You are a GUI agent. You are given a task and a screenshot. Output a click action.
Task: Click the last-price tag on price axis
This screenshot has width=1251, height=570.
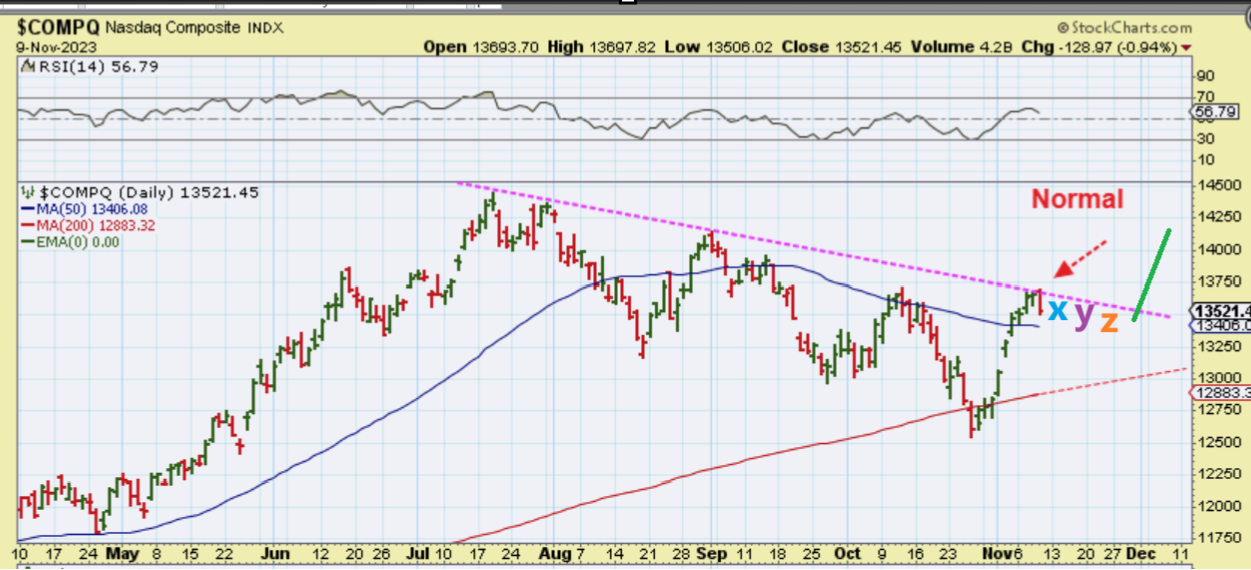[x=1220, y=311]
